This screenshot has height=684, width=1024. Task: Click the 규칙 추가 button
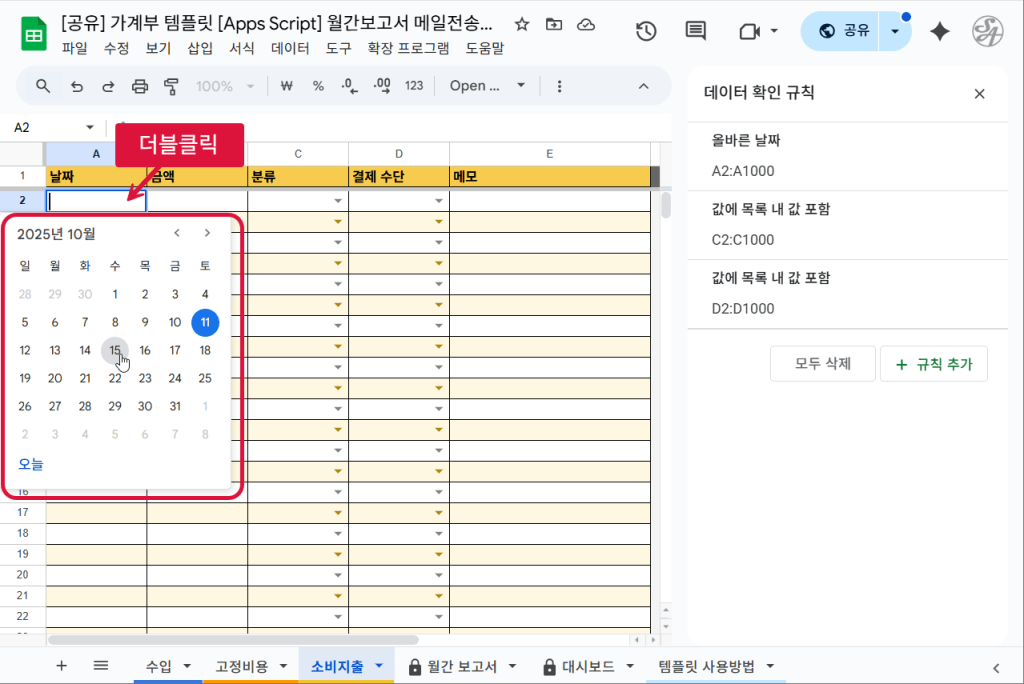pos(933,364)
